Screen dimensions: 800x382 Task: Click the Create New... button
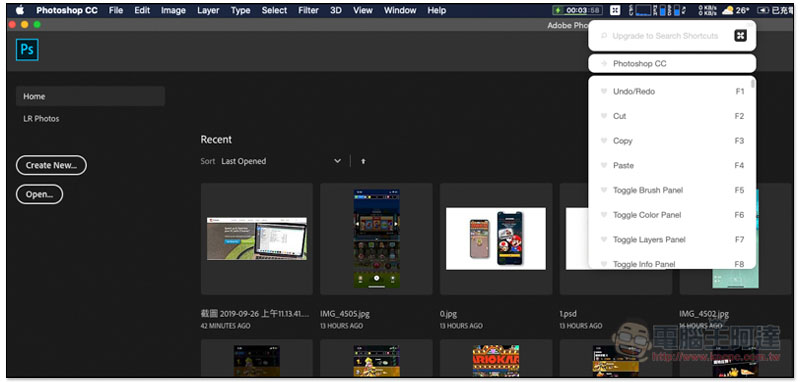point(52,165)
